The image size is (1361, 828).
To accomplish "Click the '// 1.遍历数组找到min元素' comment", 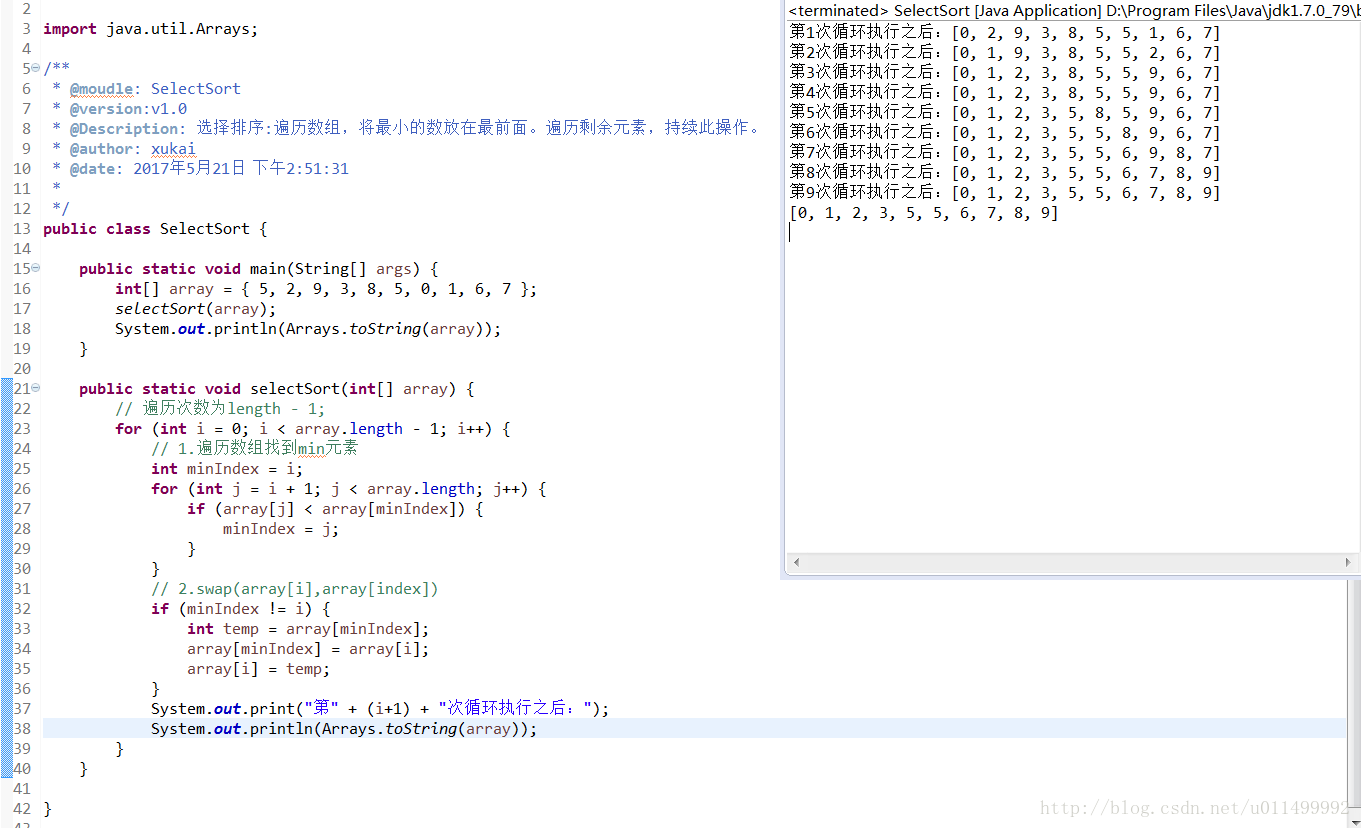I will click(255, 449).
